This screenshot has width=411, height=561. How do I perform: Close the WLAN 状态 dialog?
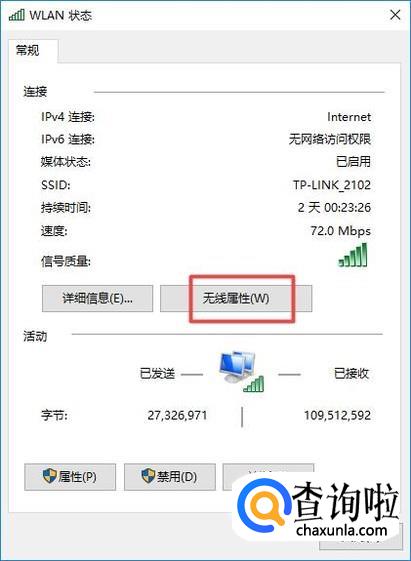pos(395,15)
